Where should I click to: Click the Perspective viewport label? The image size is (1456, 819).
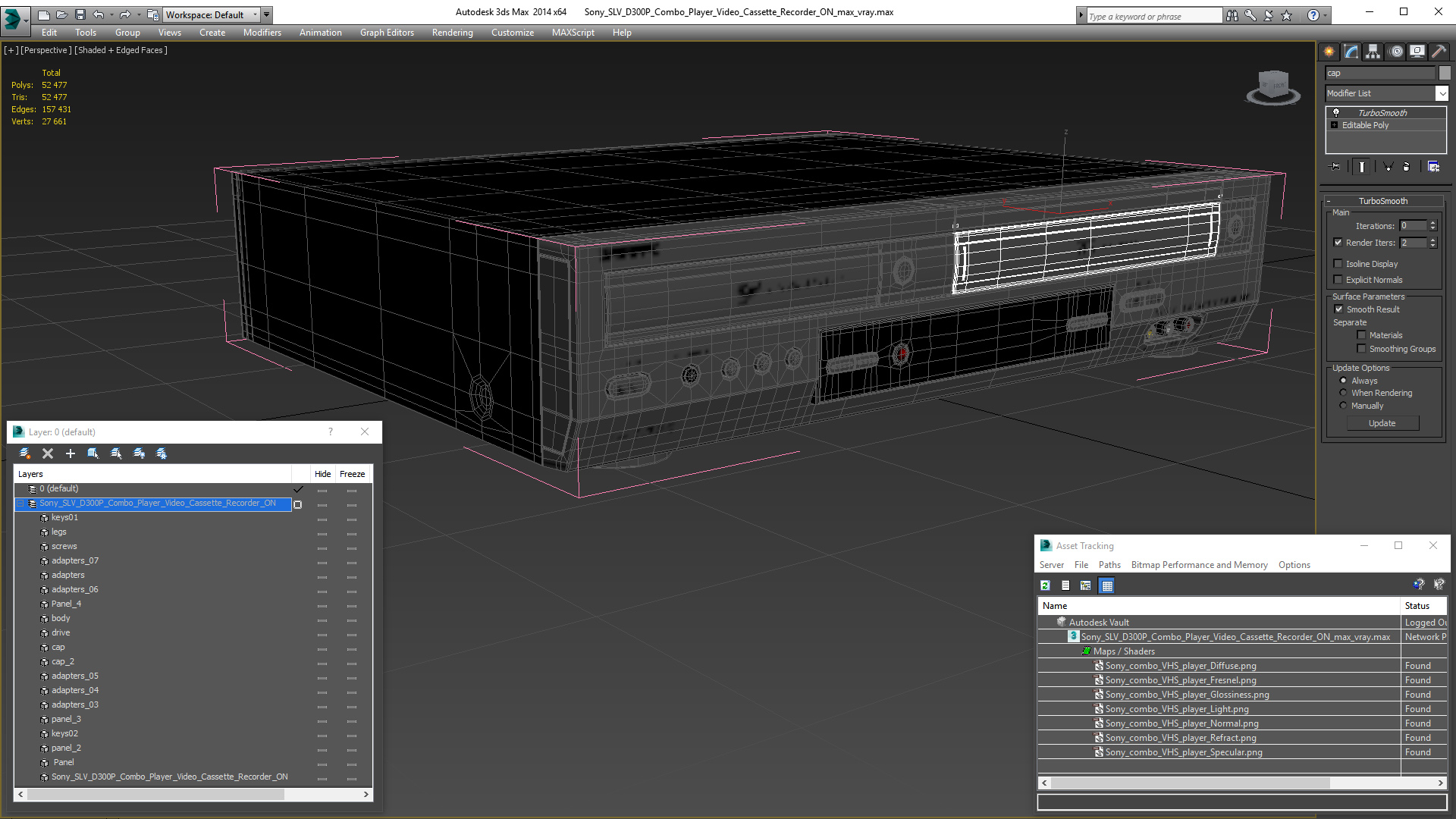click(46, 50)
